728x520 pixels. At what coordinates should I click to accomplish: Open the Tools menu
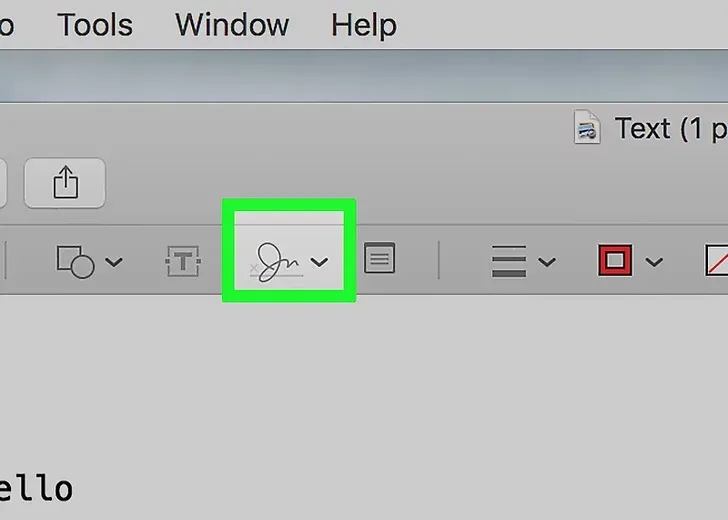point(95,25)
